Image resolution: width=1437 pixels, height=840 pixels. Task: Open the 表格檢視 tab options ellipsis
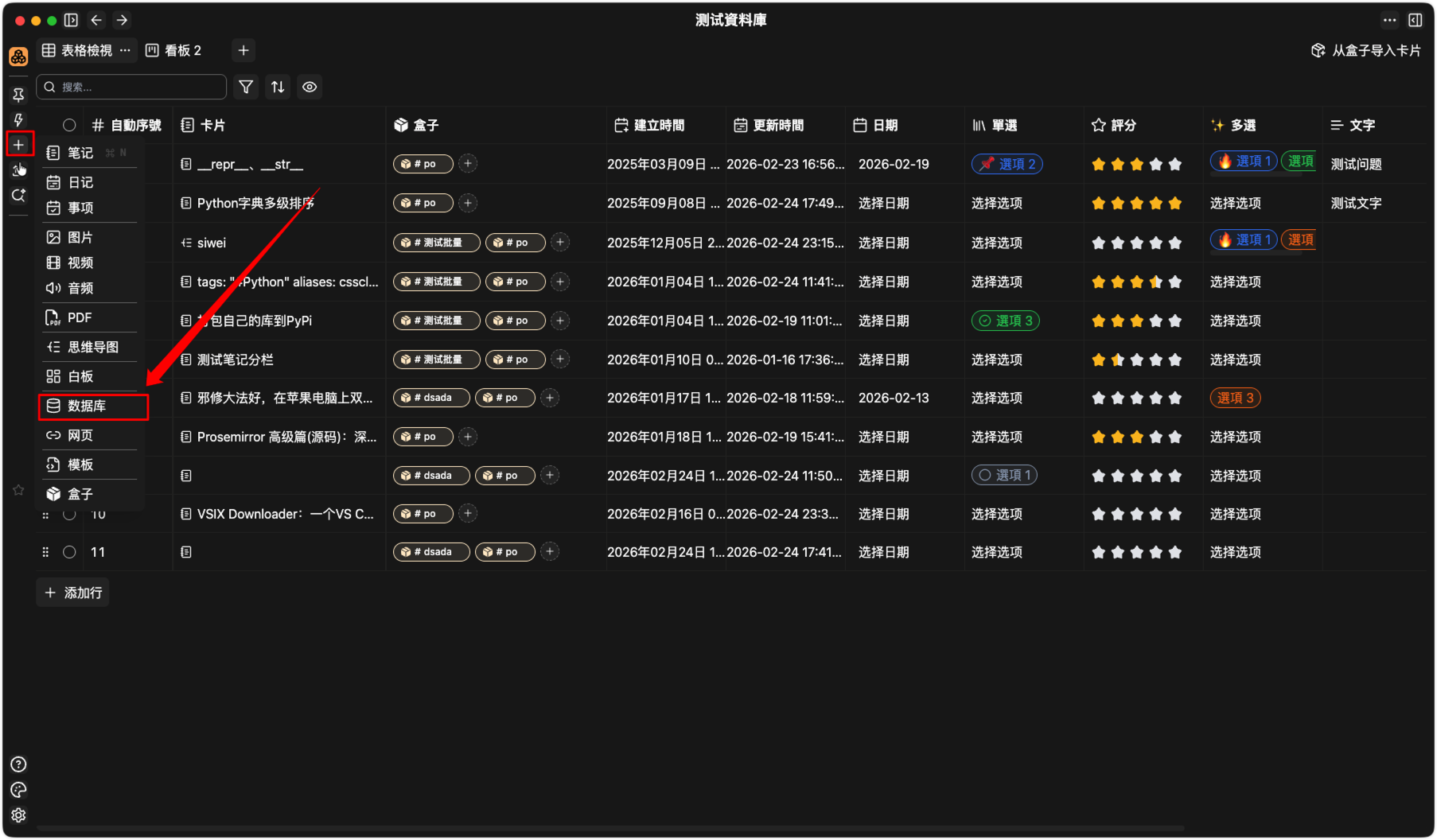pos(125,50)
